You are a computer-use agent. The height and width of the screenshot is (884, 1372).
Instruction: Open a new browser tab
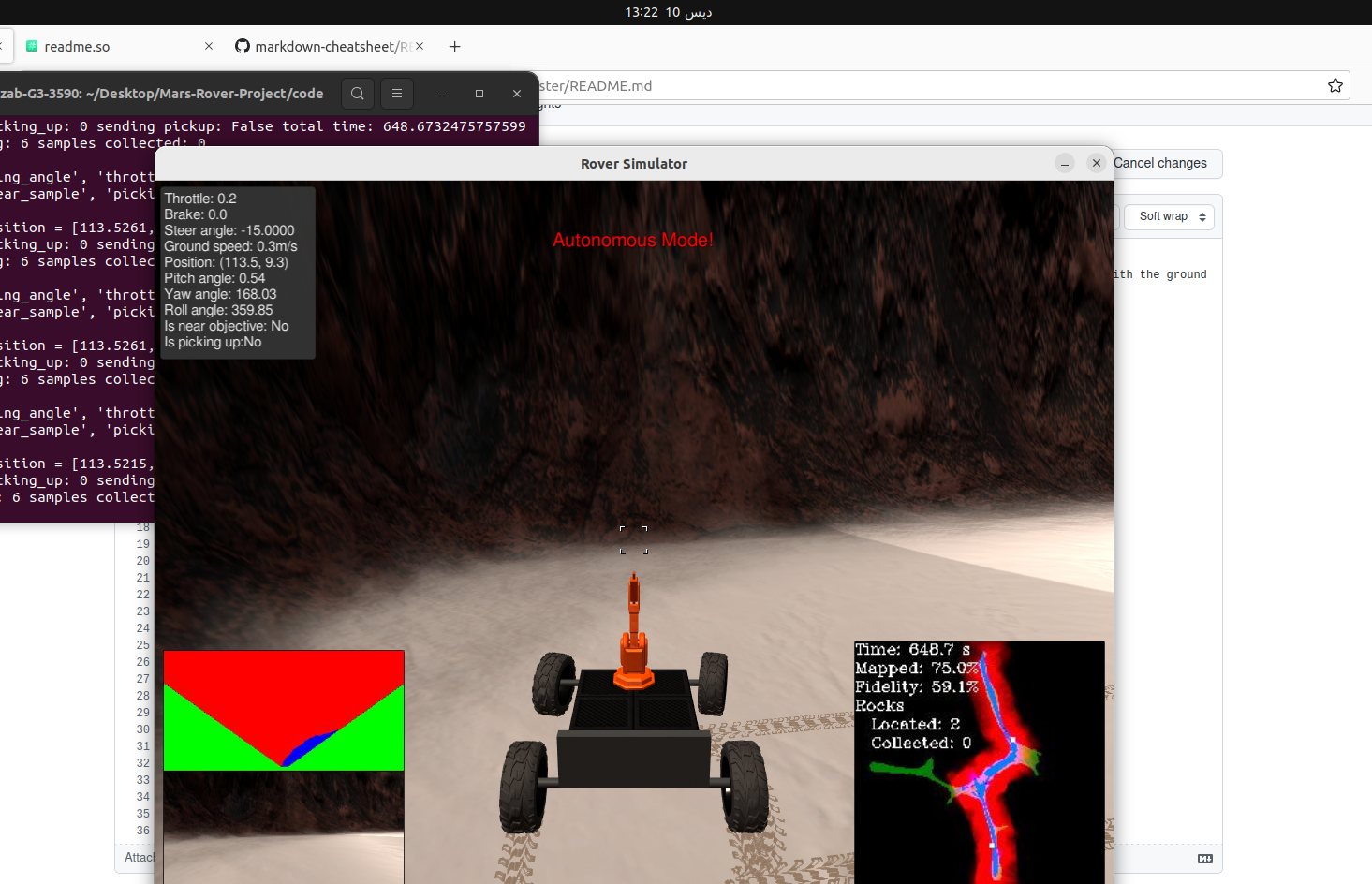(x=455, y=46)
